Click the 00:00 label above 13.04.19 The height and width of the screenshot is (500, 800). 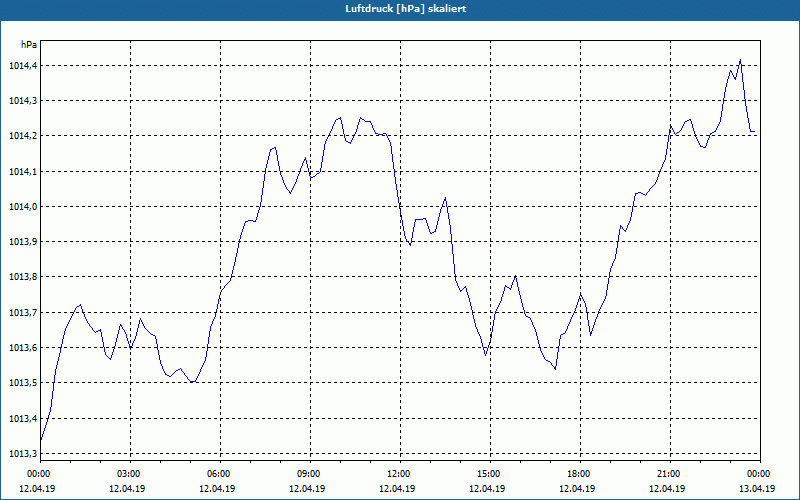(x=758, y=474)
